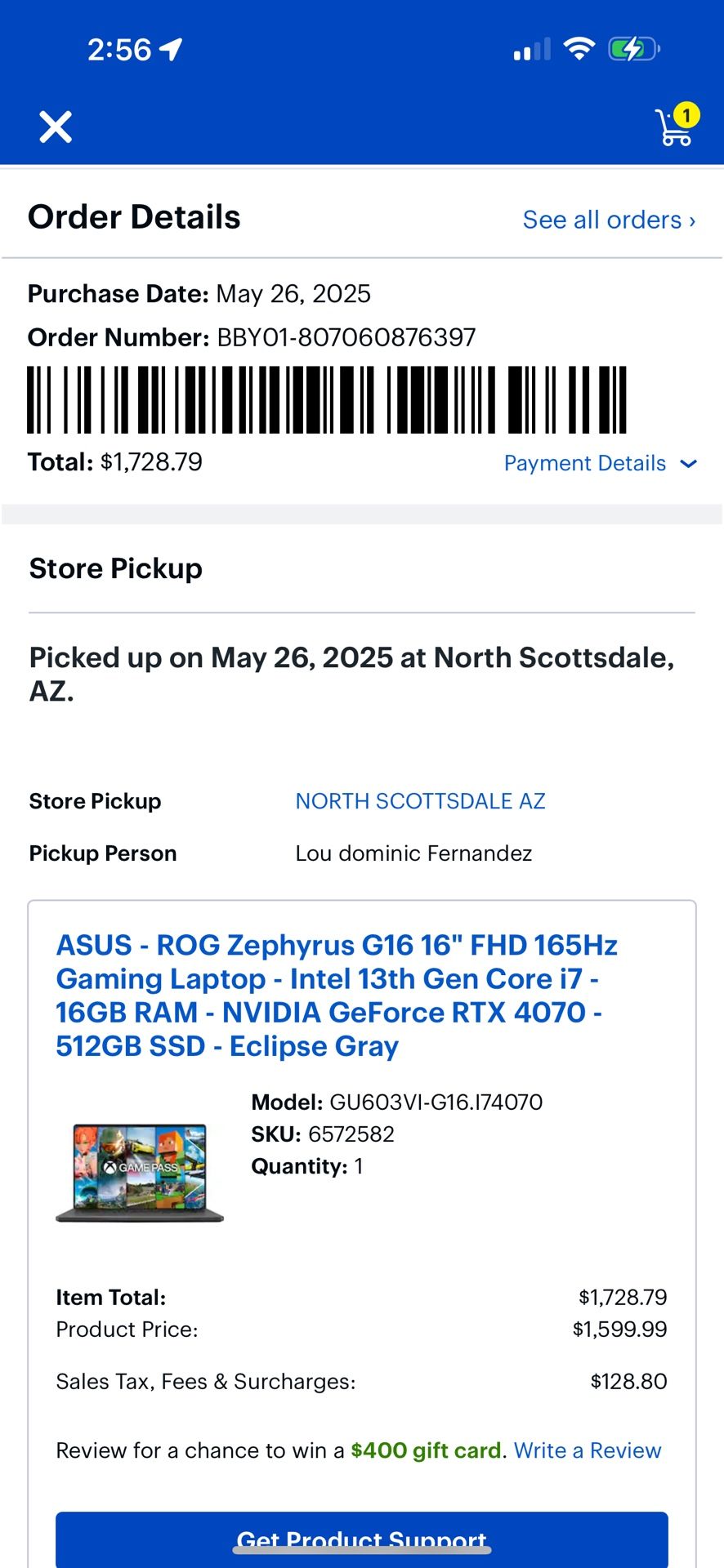The width and height of the screenshot is (724, 1568).
Task: Tap the cellular signal bars
Action: (532, 51)
